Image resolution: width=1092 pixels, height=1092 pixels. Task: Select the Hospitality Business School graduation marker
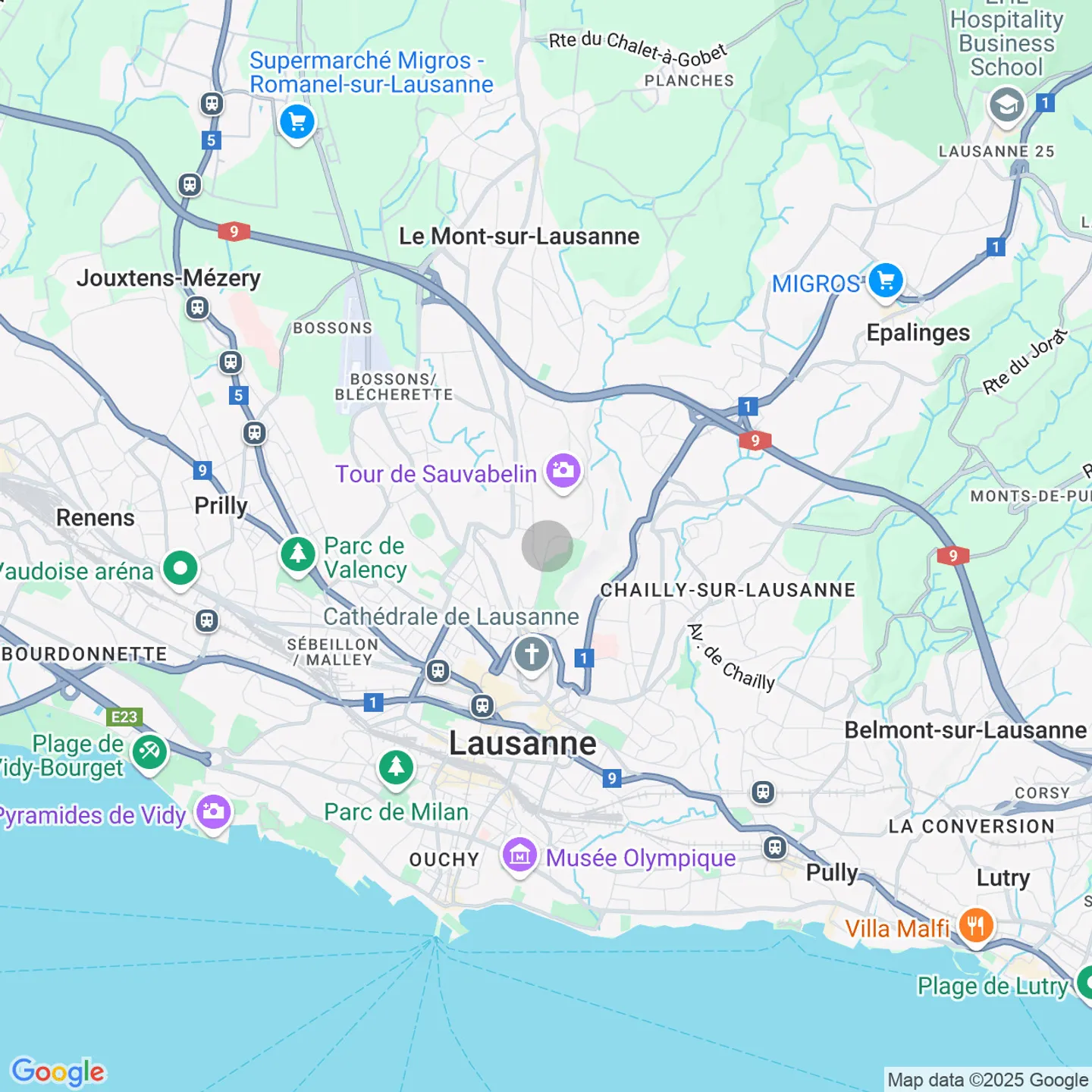(1006, 105)
